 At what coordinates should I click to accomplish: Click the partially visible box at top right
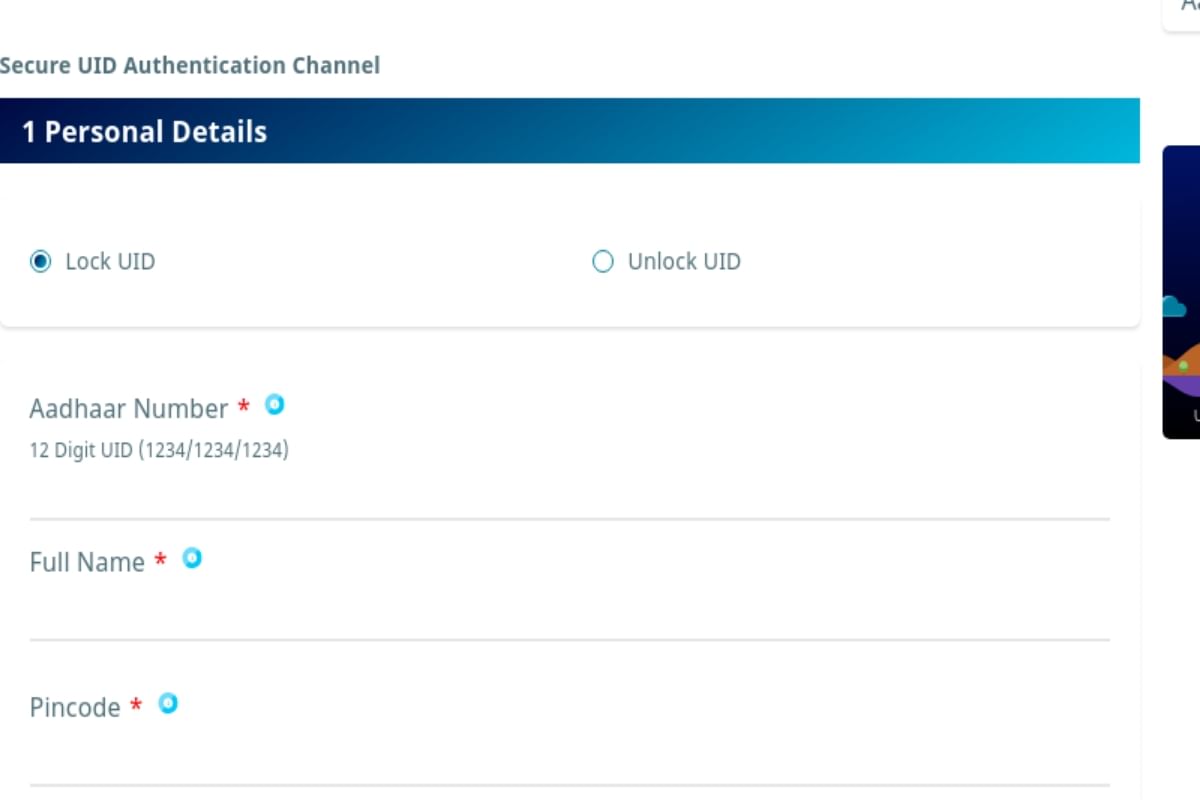[1183, 12]
